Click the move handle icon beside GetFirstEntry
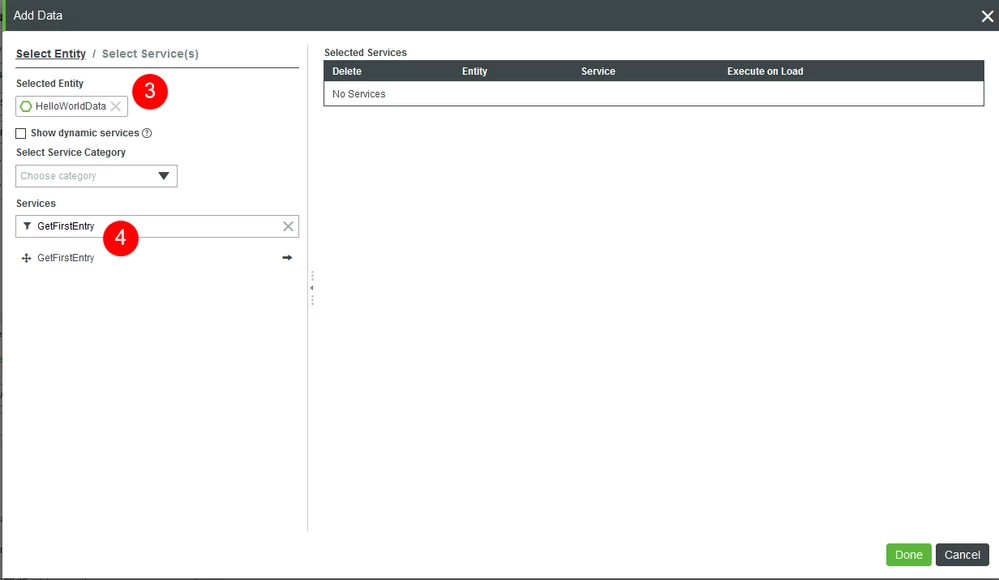999x580 pixels. coord(25,258)
